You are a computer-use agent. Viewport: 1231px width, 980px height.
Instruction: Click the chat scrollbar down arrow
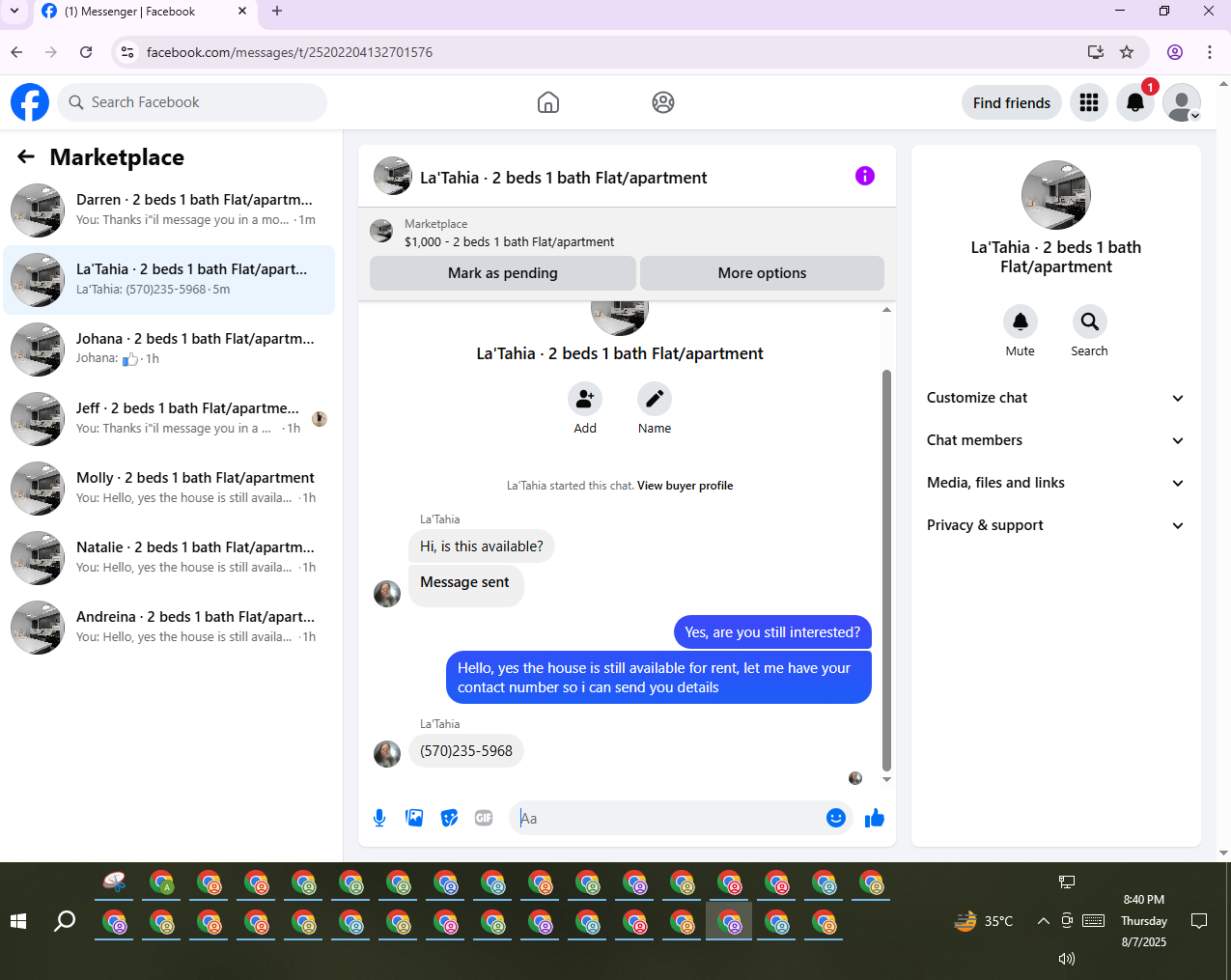coord(886,780)
